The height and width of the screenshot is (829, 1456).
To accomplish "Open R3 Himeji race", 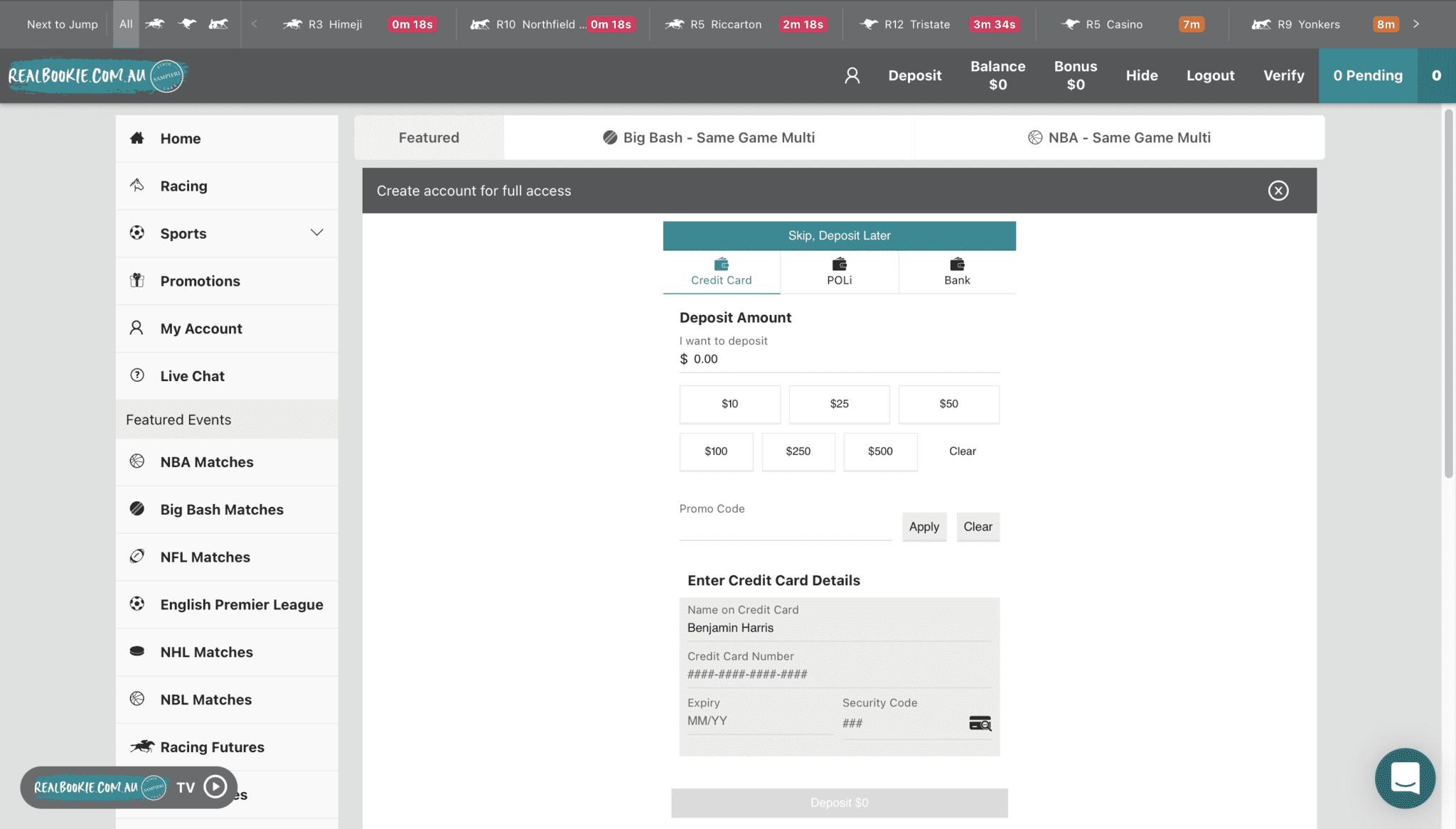I will [x=359, y=24].
